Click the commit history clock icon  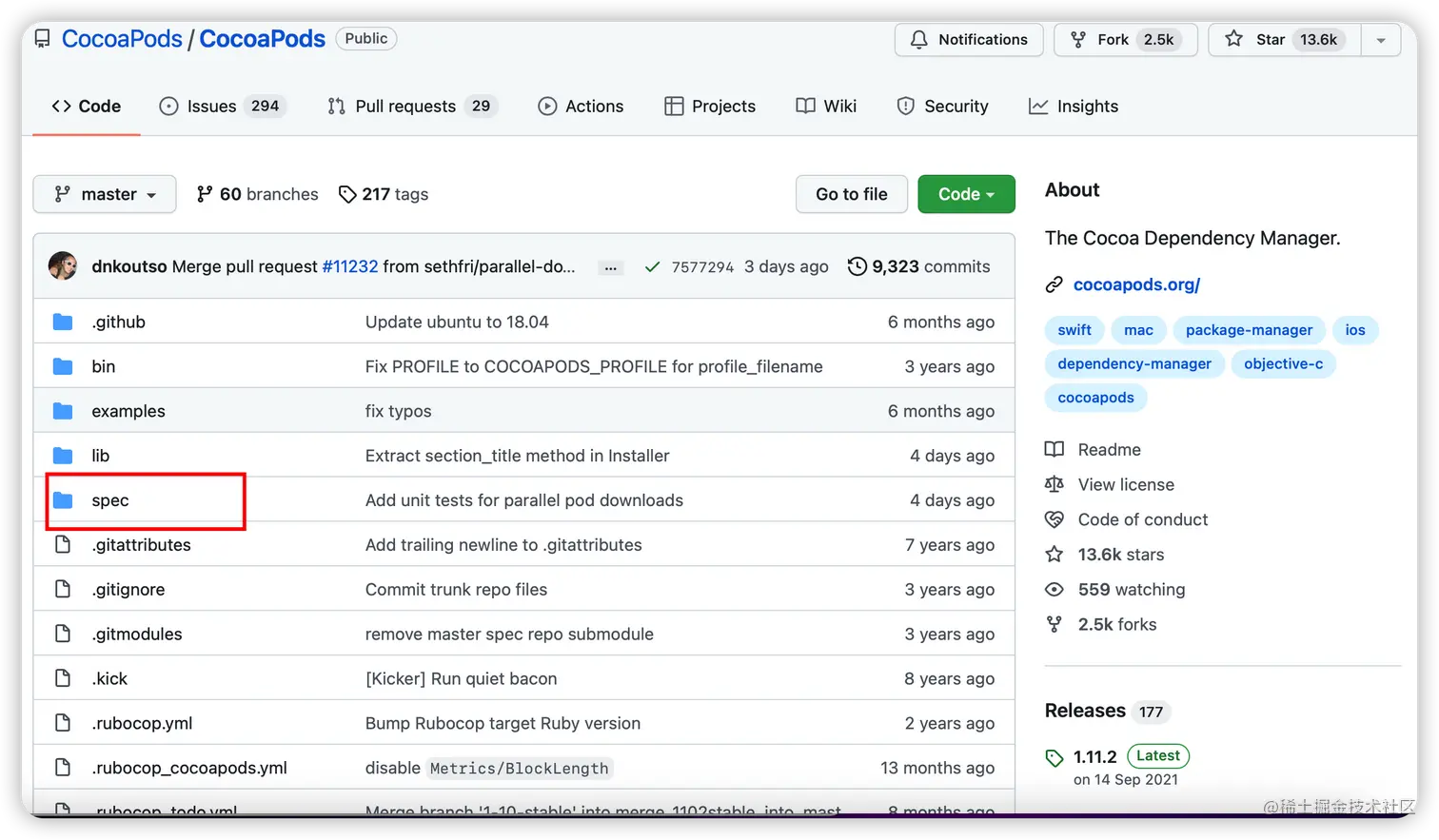(857, 266)
